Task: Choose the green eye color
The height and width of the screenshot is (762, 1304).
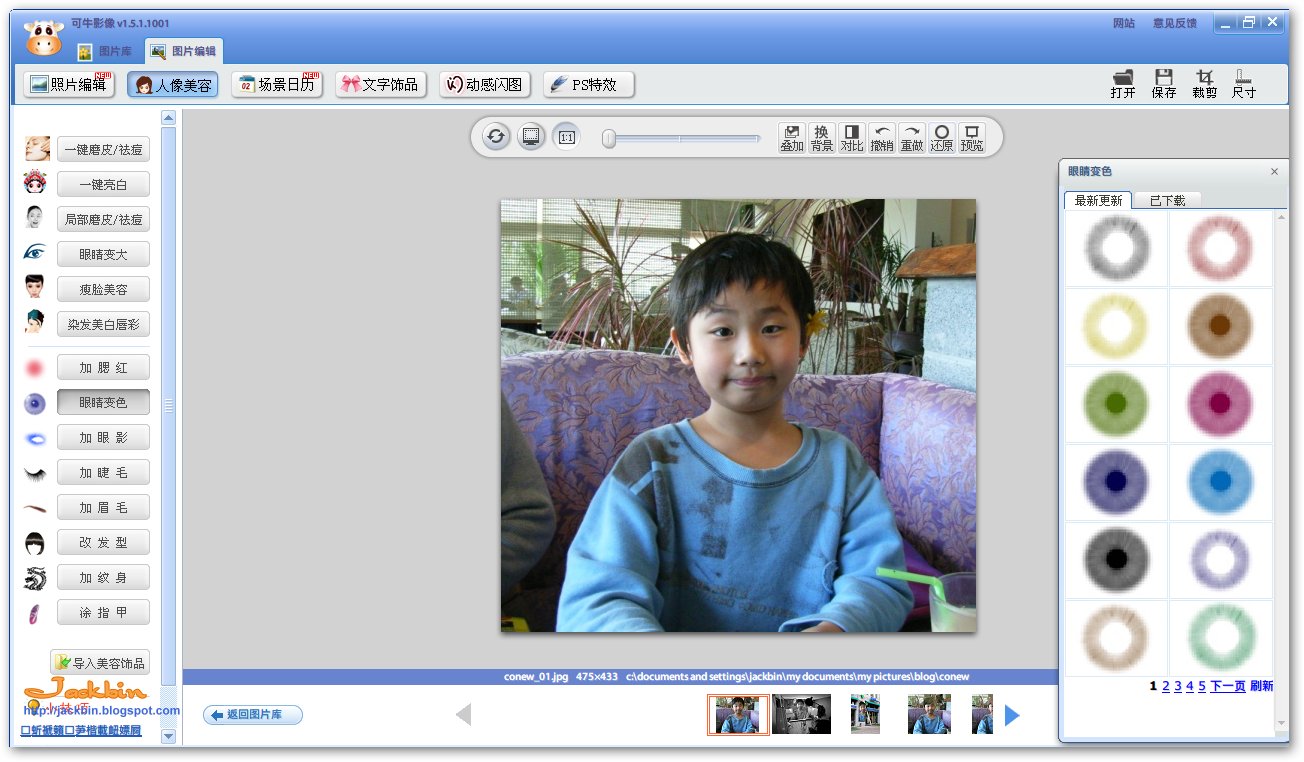Action: 1117,404
